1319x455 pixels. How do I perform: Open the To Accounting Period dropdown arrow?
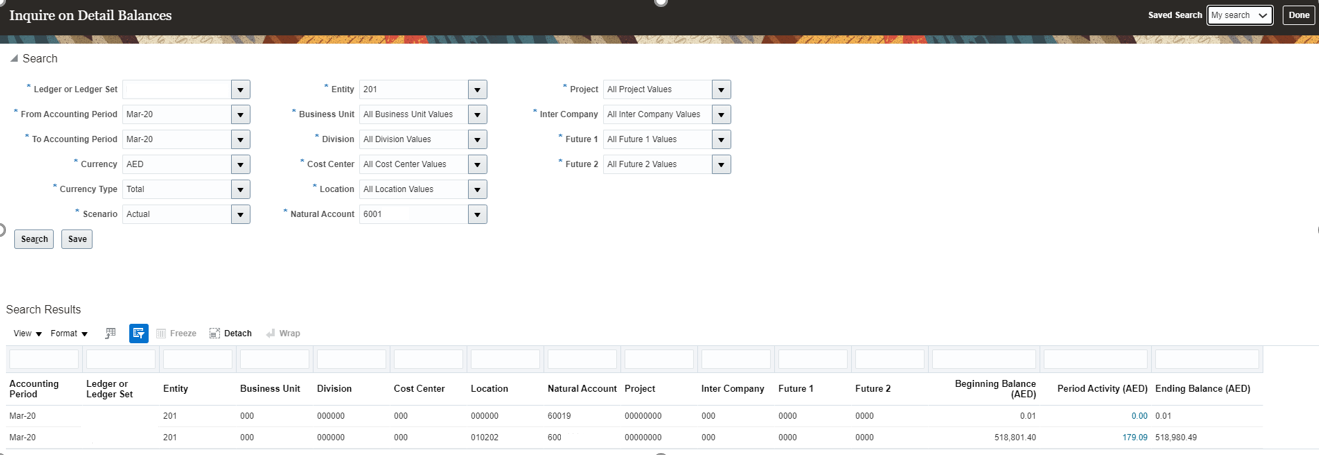point(240,139)
